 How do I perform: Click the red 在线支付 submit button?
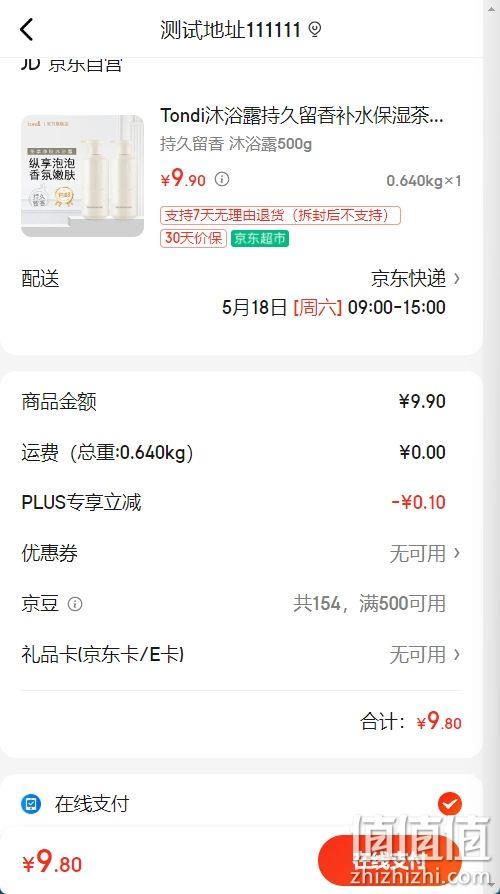tap(390, 859)
